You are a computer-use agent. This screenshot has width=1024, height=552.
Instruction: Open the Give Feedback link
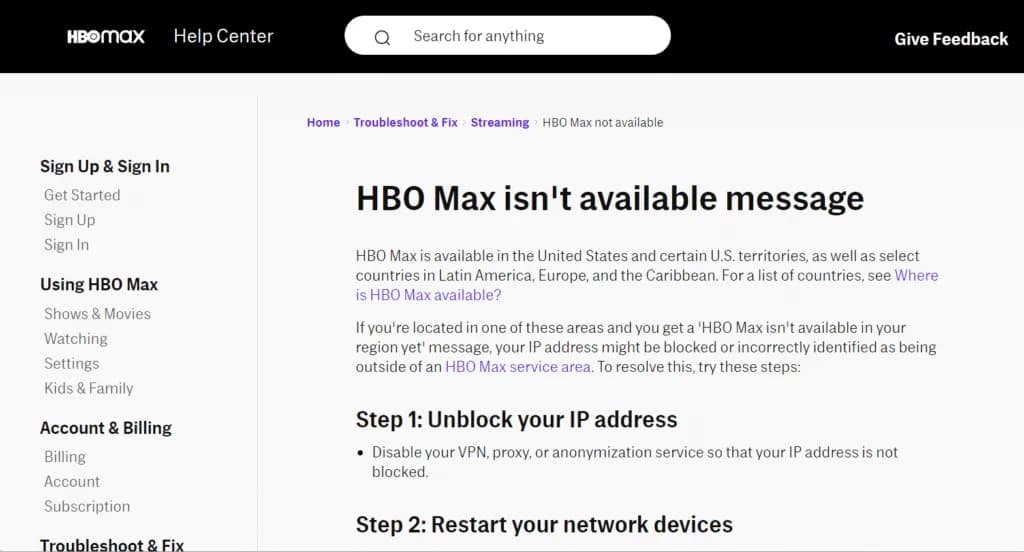click(x=951, y=39)
